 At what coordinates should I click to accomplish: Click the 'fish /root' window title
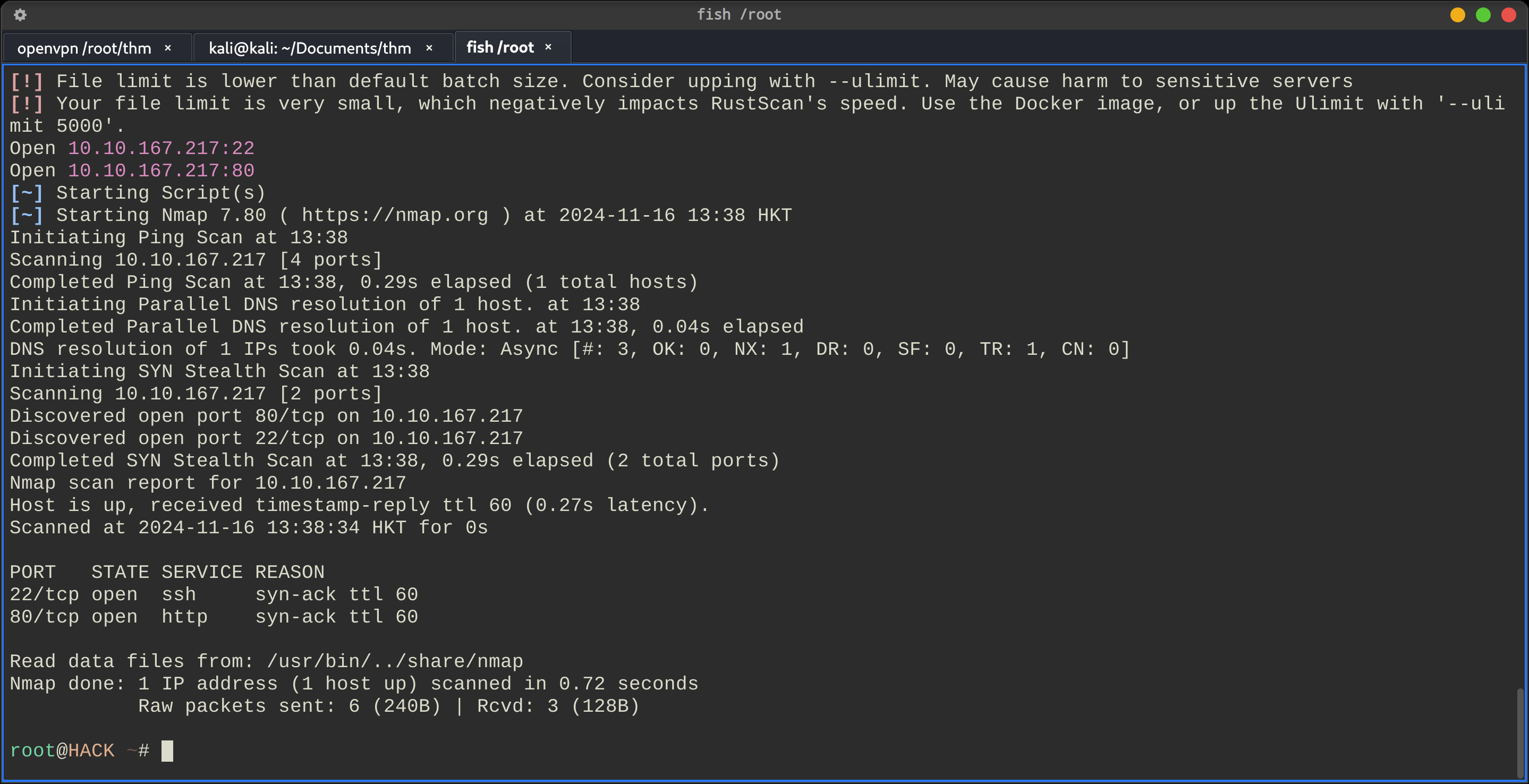tap(739, 14)
